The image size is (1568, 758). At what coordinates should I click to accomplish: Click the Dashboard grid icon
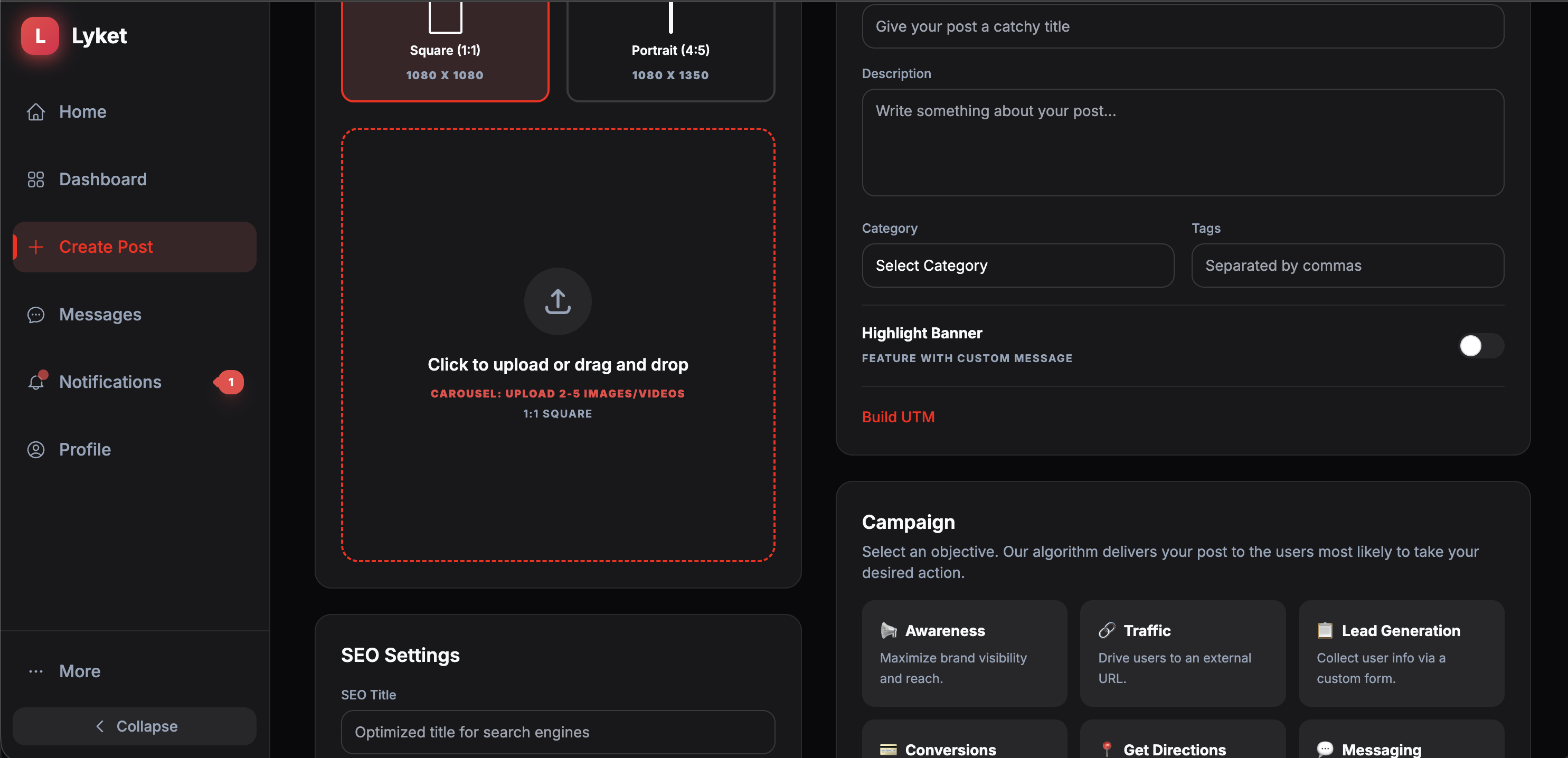pos(36,179)
